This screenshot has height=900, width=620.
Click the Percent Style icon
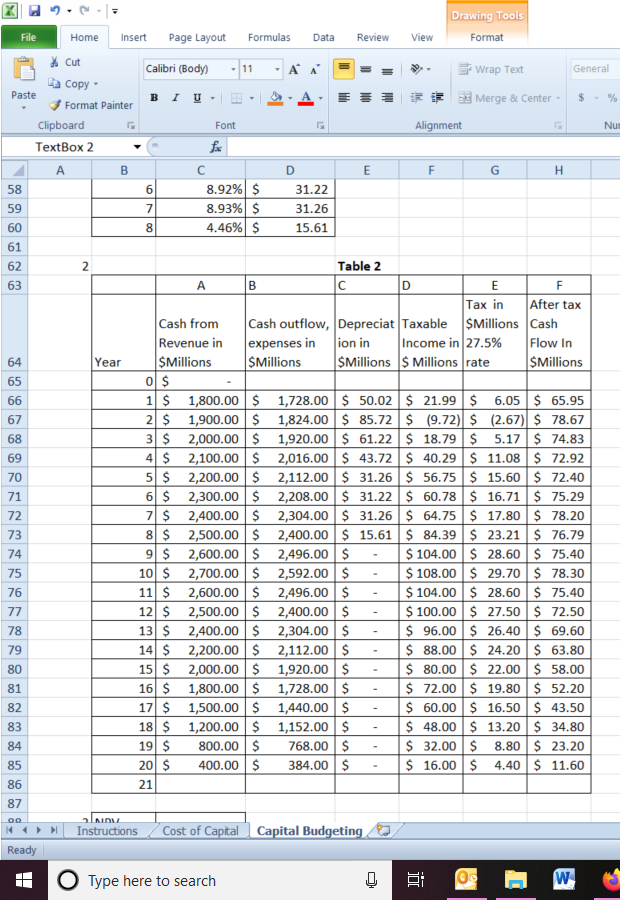coord(612,98)
